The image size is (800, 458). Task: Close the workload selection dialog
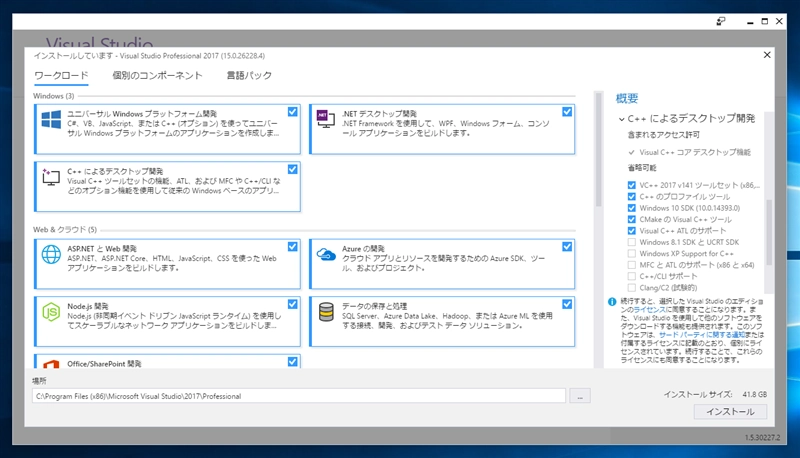coord(767,55)
